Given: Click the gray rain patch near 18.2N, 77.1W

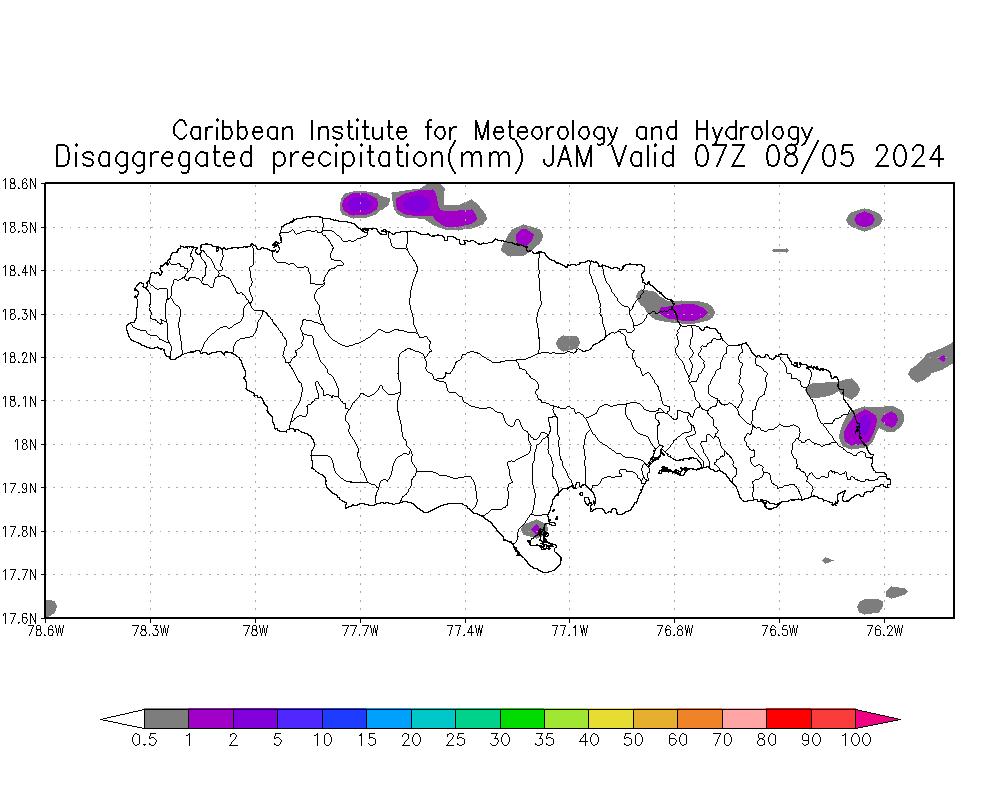Looking at the screenshot, I should point(568,343).
